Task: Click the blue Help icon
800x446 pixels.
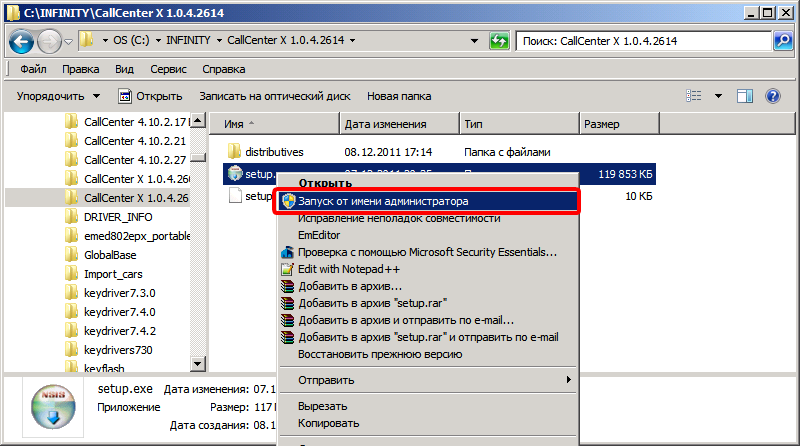Action: (x=773, y=96)
